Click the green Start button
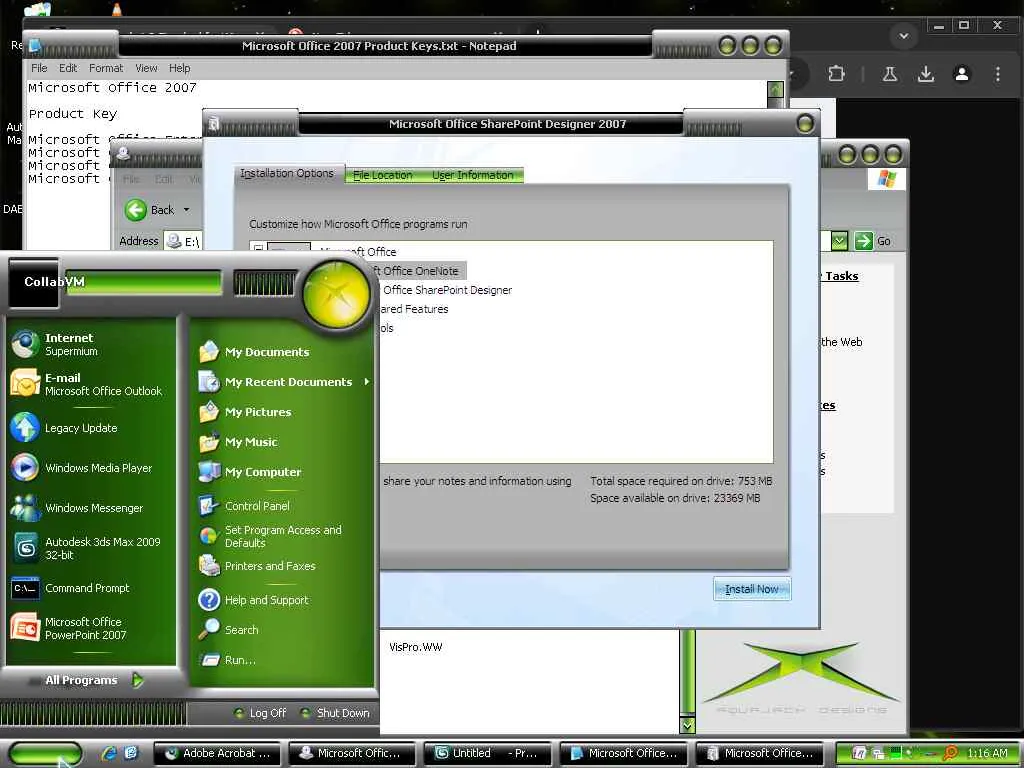1024x768 pixels. coord(46,754)
